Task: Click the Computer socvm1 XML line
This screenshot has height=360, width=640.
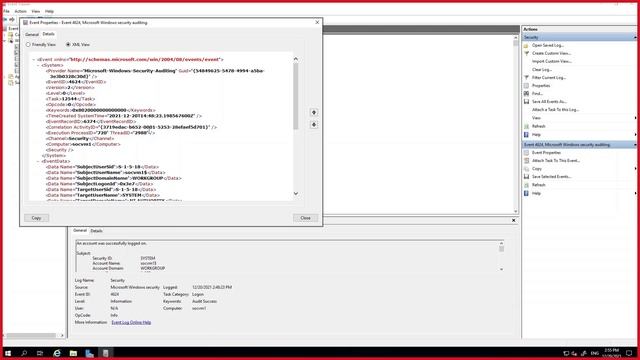Action: (x=83, y=144)
